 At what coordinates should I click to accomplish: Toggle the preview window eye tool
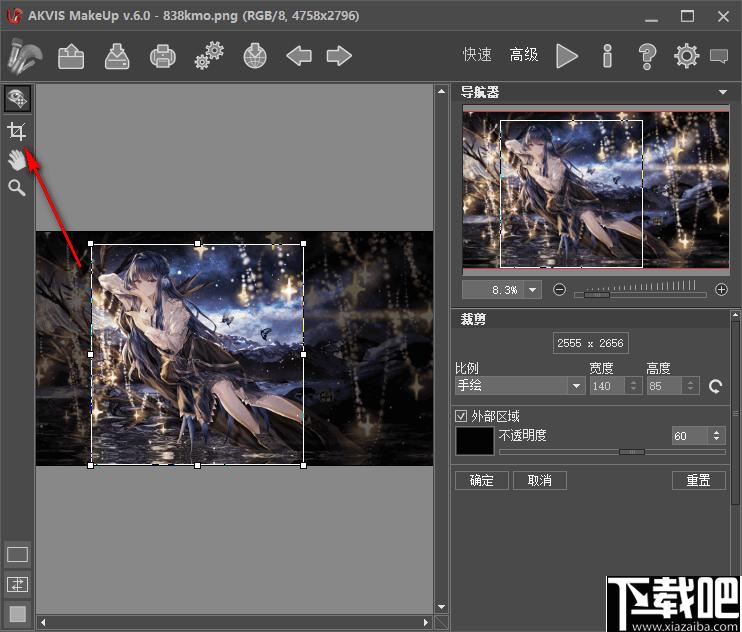18,98
